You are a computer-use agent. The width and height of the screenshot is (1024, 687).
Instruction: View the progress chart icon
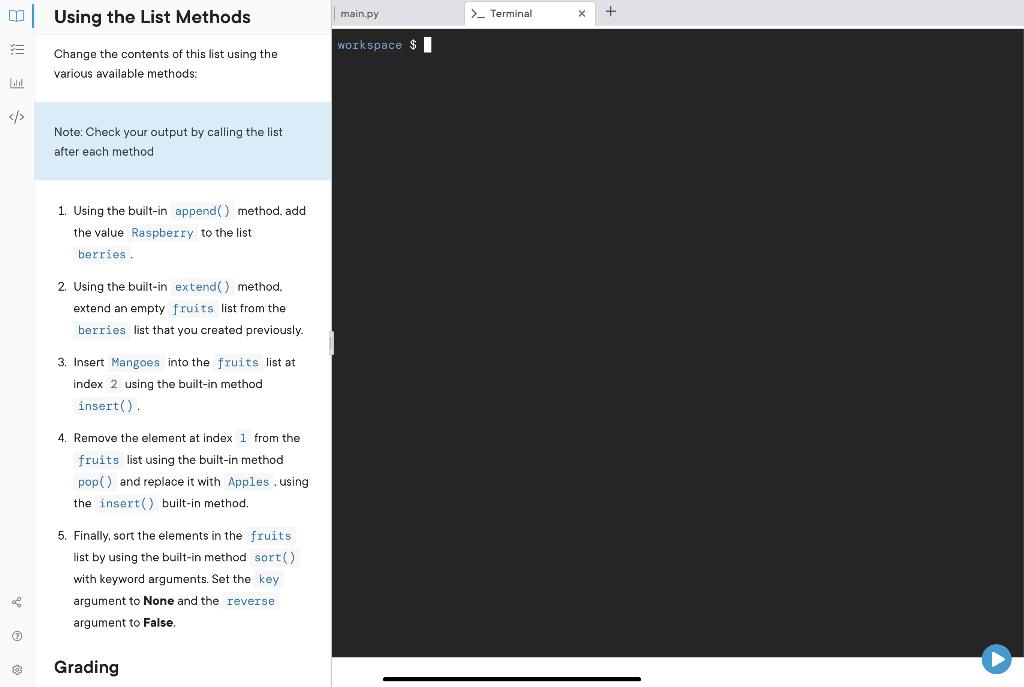tap(16, 83)
